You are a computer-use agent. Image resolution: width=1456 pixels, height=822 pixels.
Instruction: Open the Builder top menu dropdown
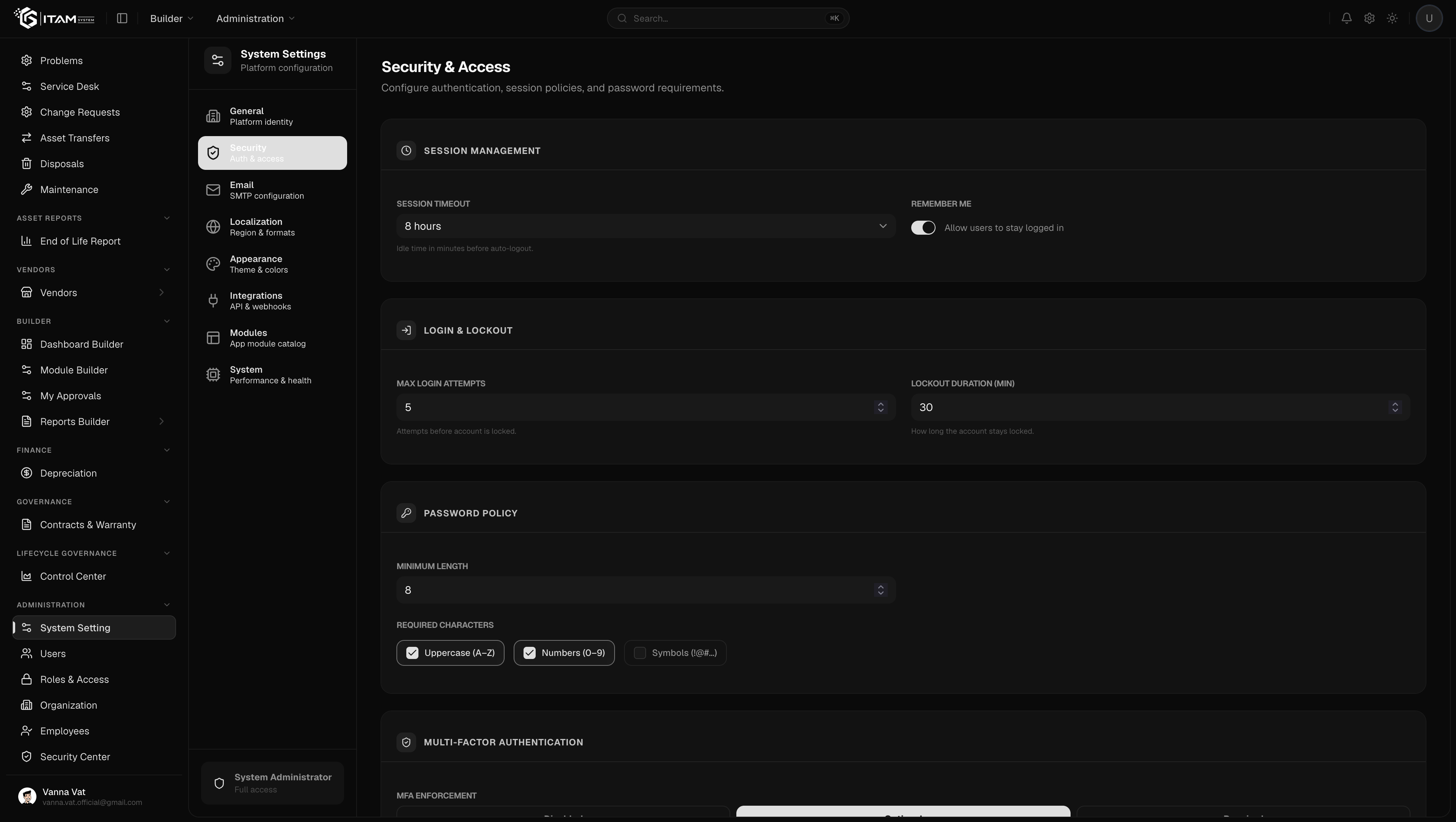tap(171, 18)
